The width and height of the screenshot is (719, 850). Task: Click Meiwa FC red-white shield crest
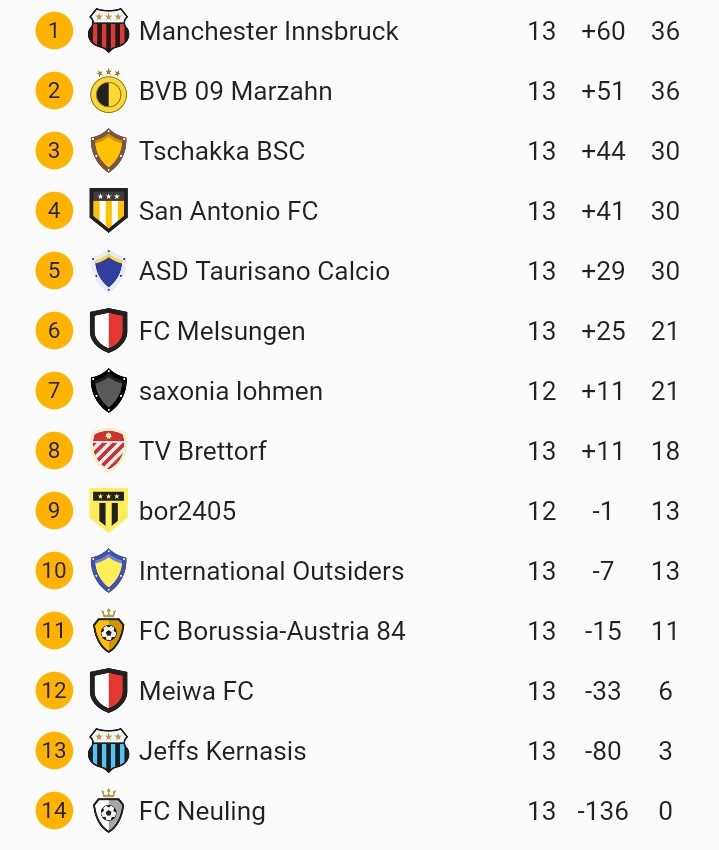108,690
